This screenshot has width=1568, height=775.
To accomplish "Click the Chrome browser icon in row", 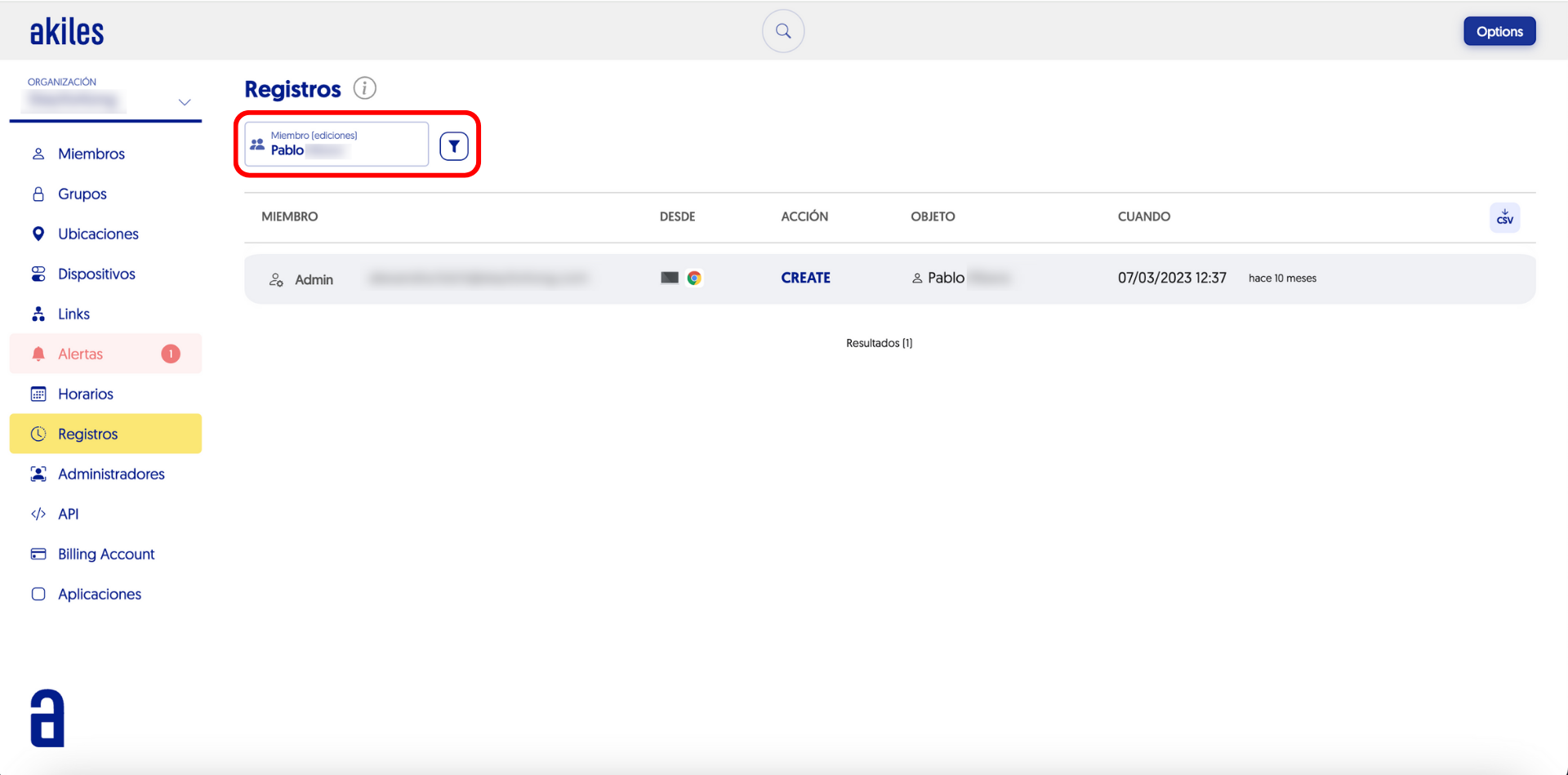I will 694,278.
